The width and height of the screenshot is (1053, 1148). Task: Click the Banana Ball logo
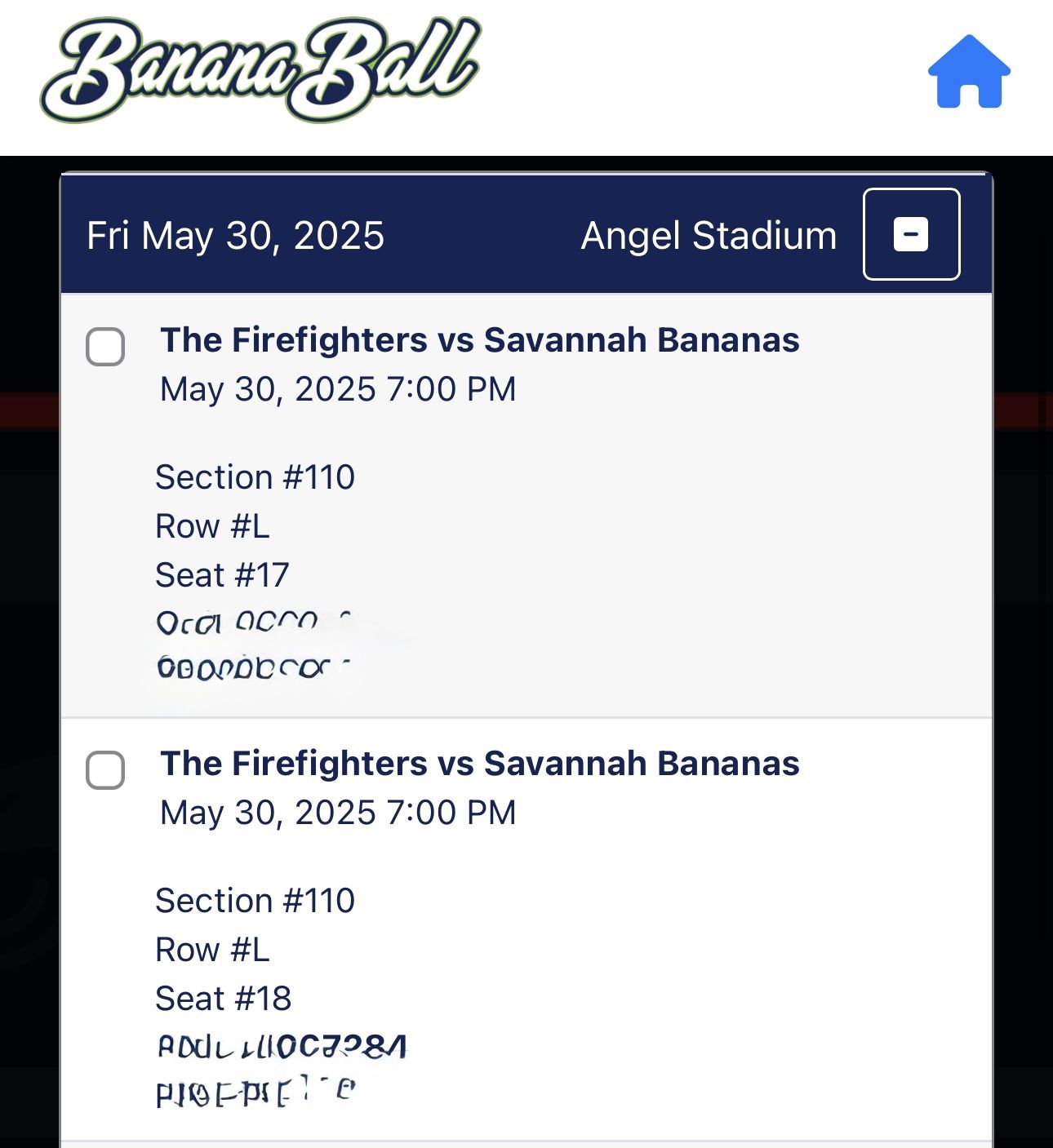point(261,71)
